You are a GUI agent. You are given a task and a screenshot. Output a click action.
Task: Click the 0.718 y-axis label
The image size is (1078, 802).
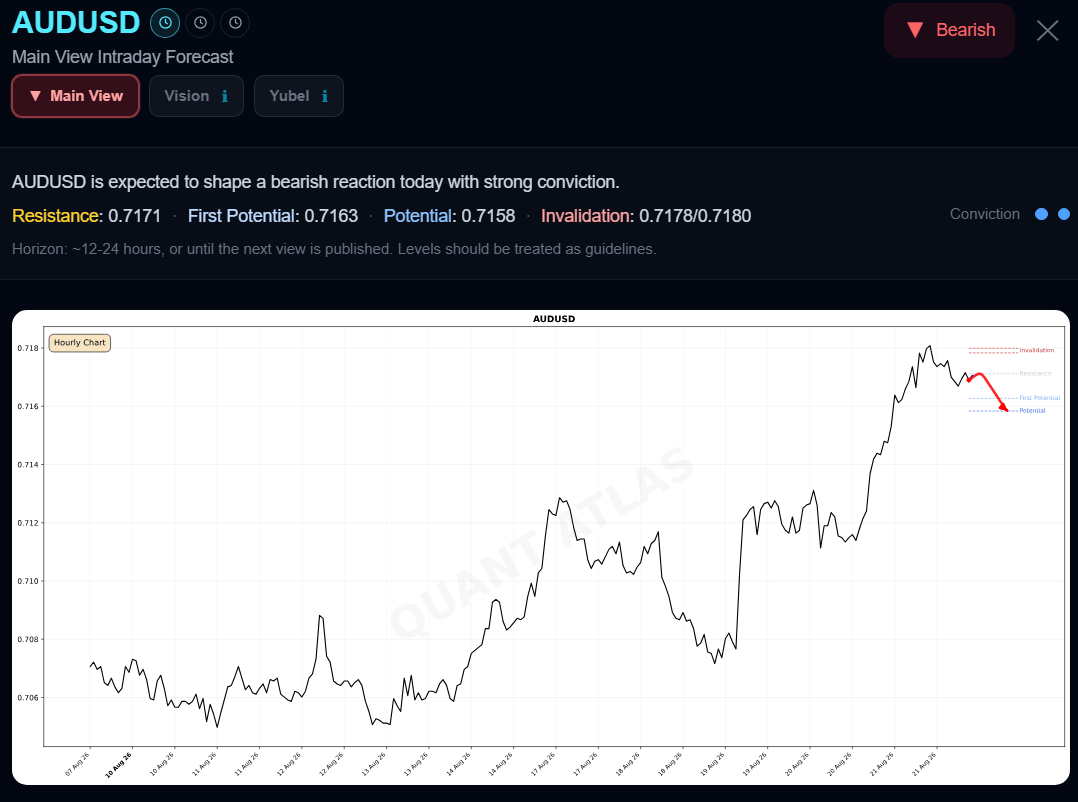28,348
